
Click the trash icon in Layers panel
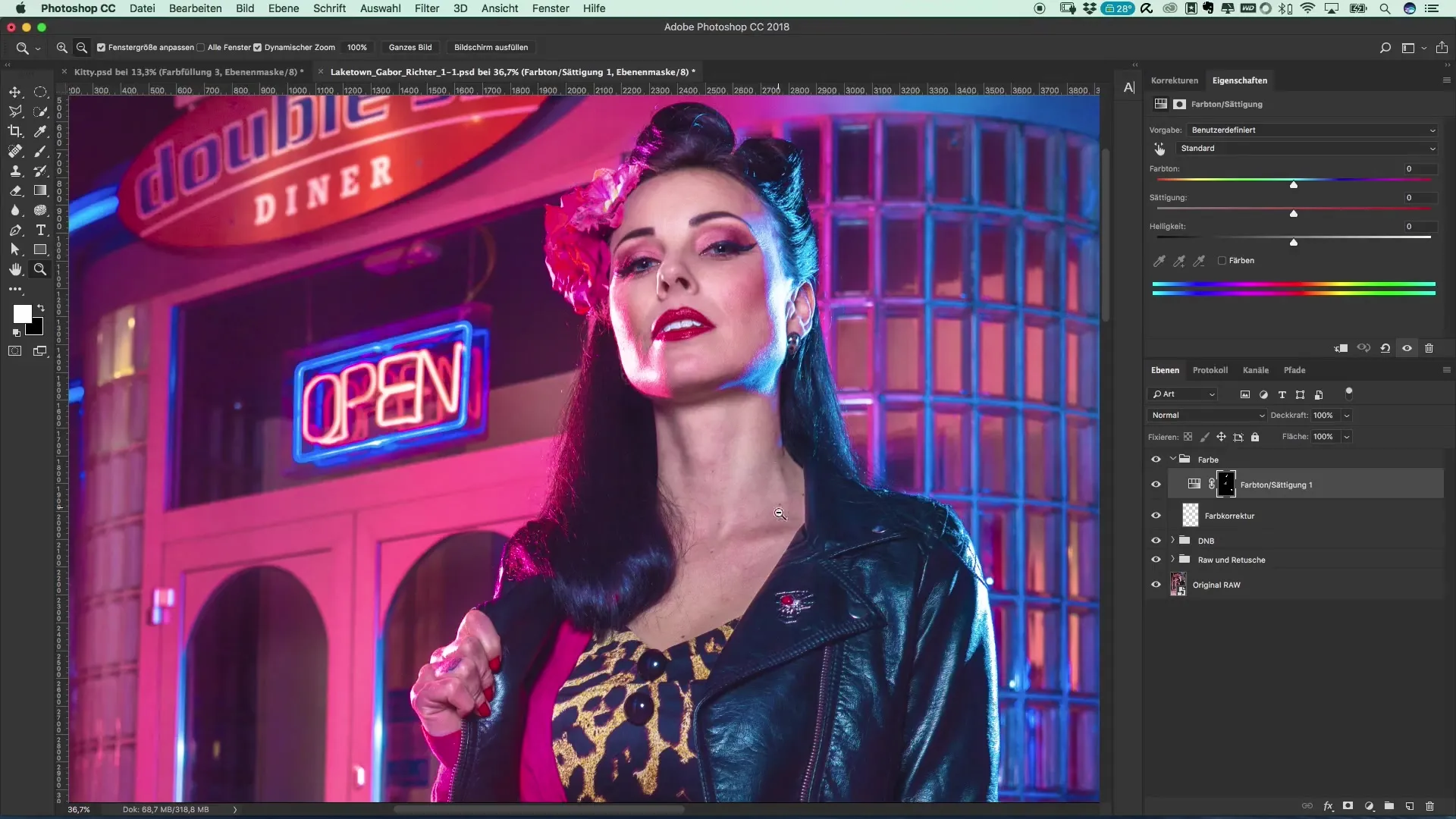coord(1429,806)
